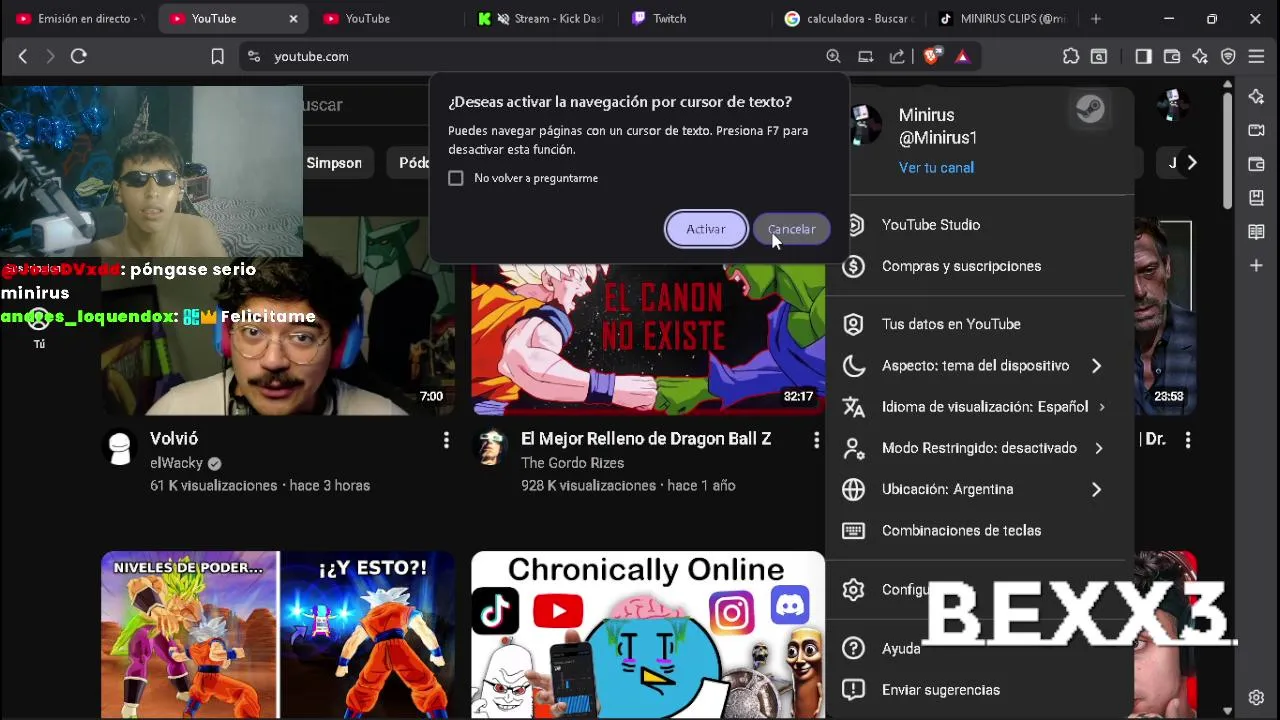Click the Steam icon in account panel
Image resolution: width=1280 pixels, height=720 pixels.
[x=1090, y=109]
